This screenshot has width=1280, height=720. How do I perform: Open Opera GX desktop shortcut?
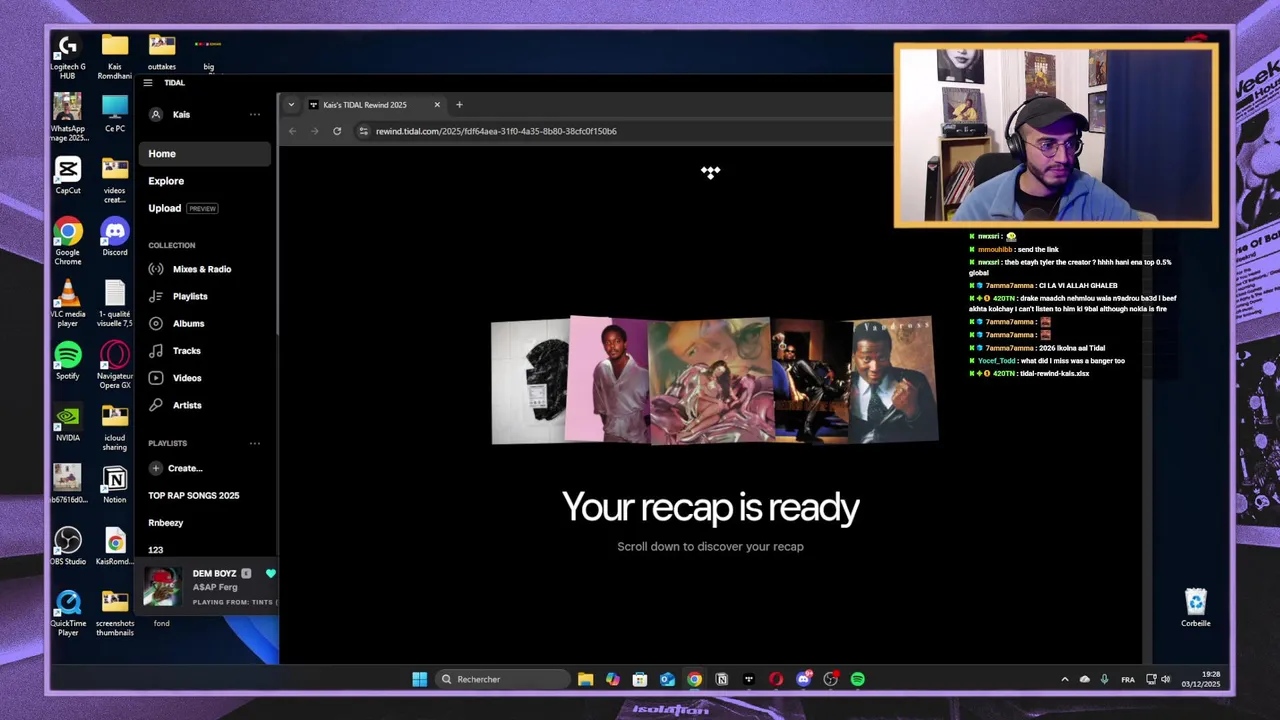tap(115, 366)
